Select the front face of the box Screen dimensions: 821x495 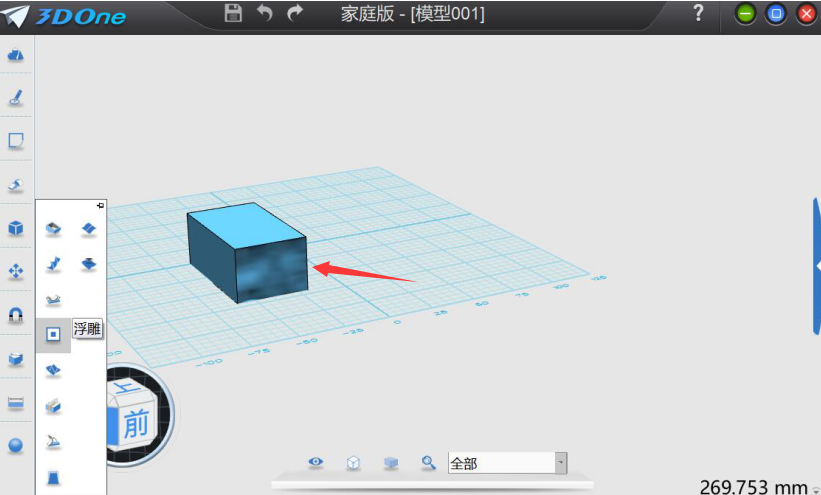pyautogui.click(x=271, y=270)
